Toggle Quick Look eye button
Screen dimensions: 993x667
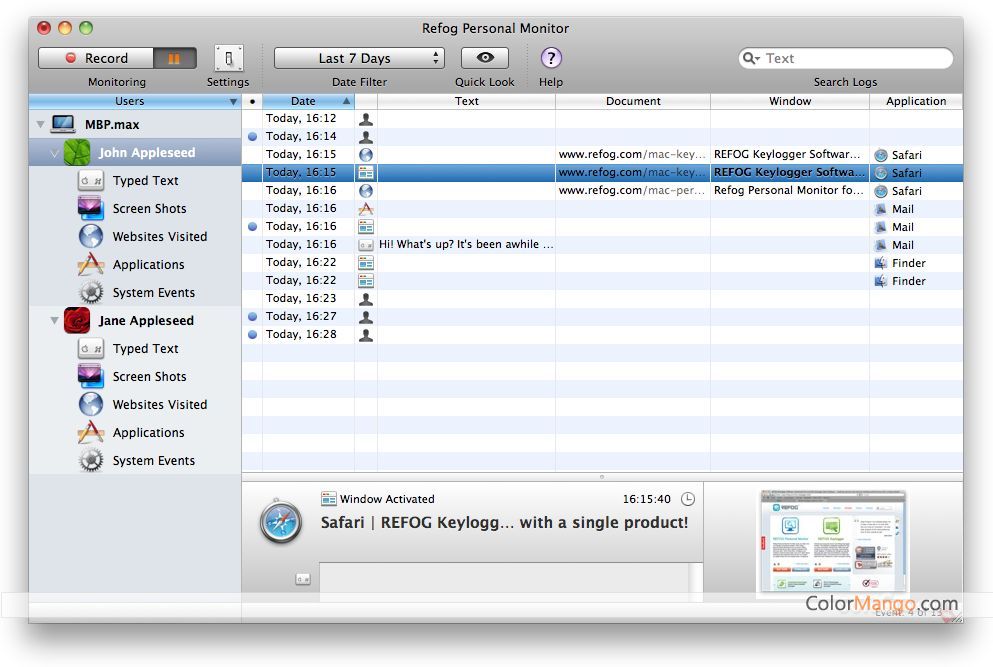pos(484,58)
